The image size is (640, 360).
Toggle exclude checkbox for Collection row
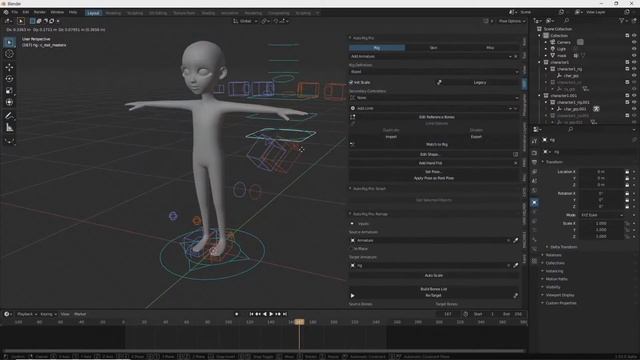pos(627,36)
